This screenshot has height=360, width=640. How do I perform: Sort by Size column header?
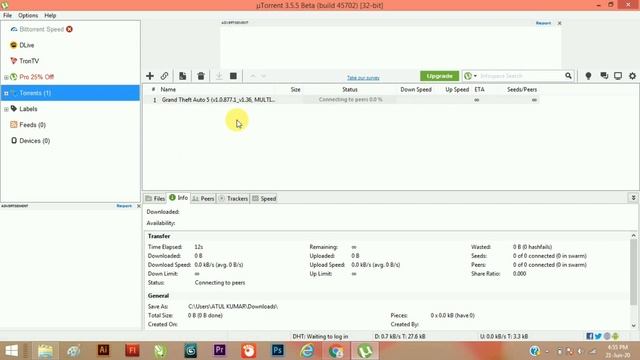coord(296,89)
